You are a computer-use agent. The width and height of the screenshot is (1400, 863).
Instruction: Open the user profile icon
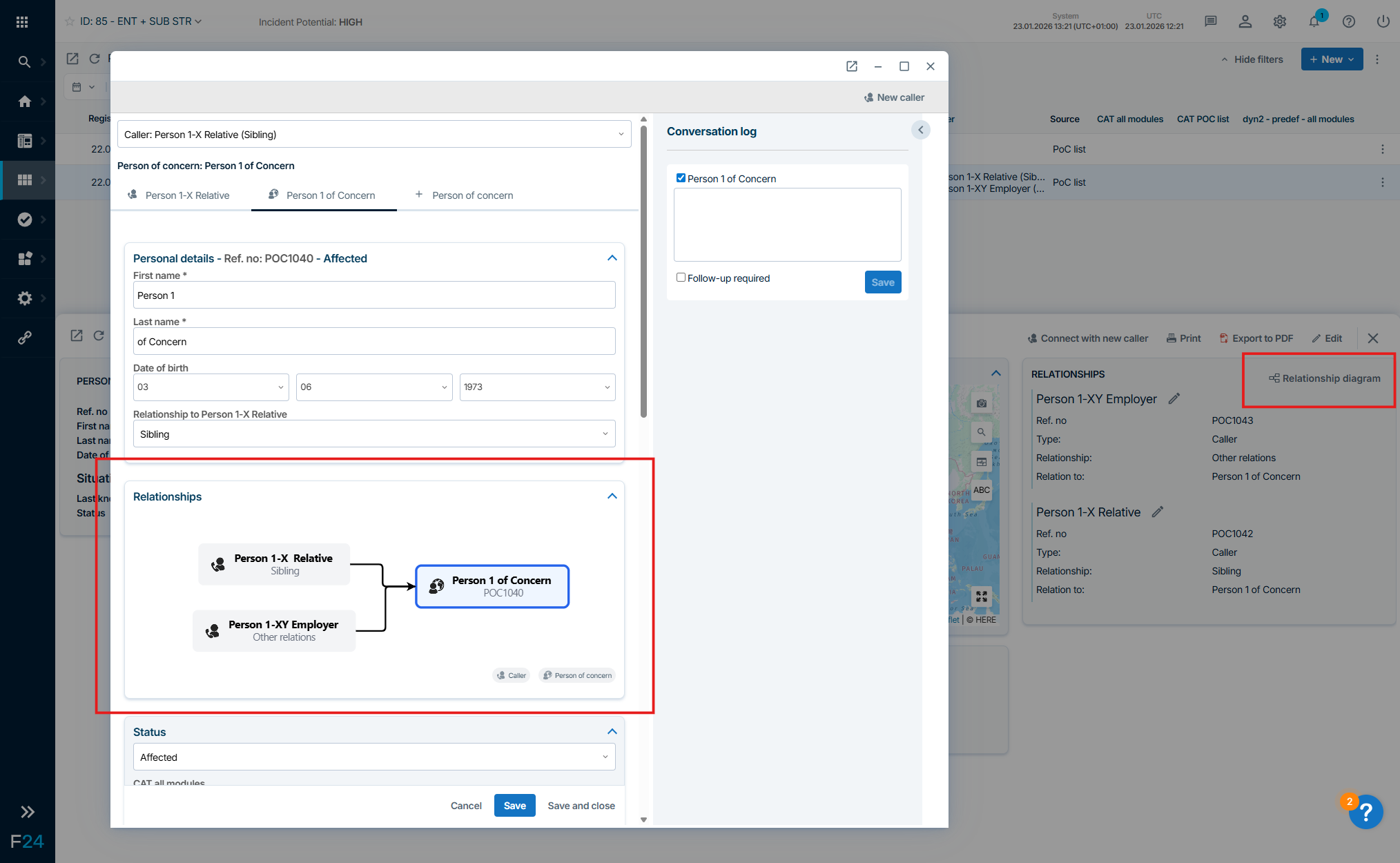[1245, 21]
